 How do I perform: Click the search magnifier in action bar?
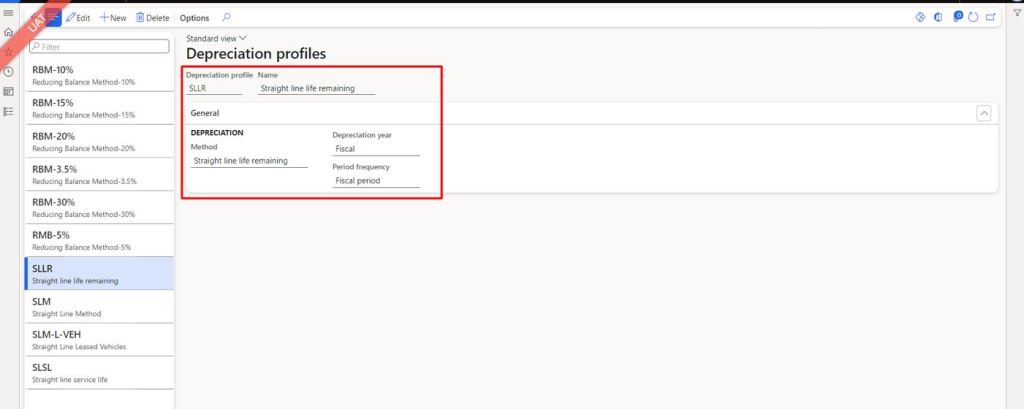(x=226, y=18)
